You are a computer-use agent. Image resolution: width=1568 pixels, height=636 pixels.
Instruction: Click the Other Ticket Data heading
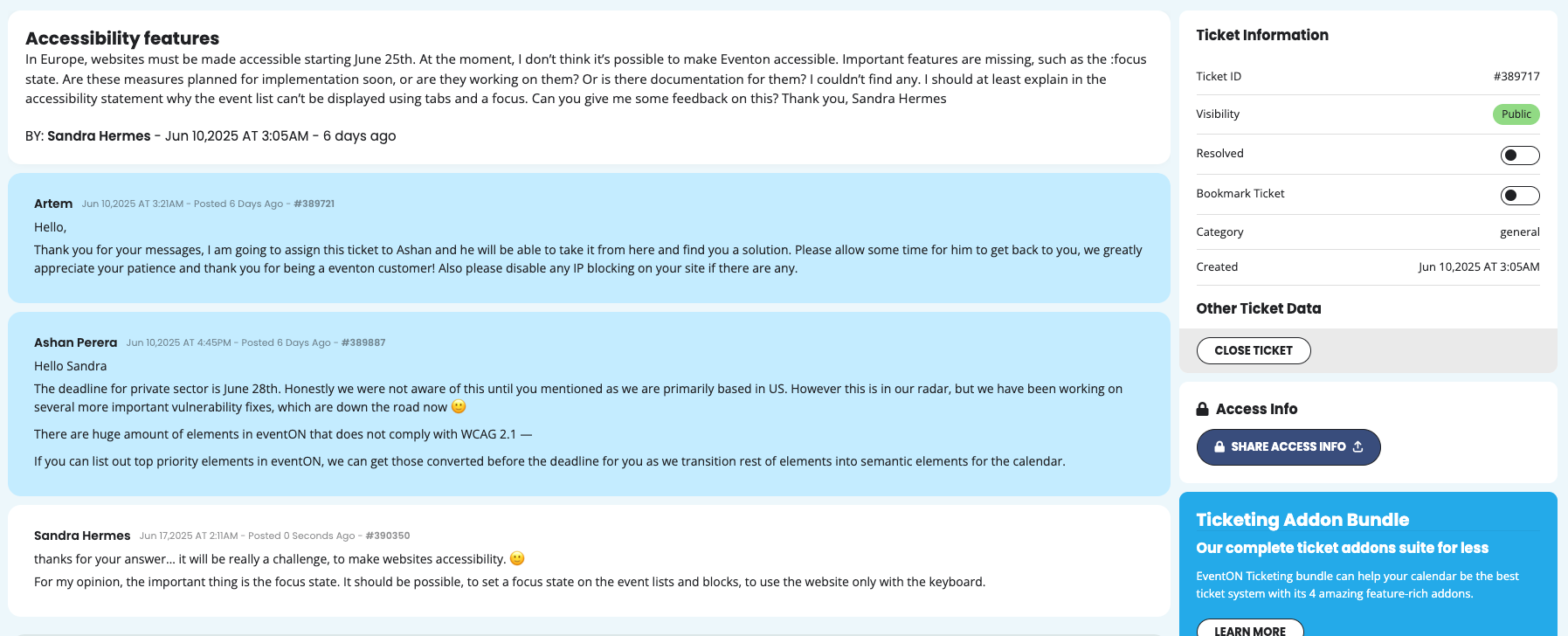point(1259,308)
